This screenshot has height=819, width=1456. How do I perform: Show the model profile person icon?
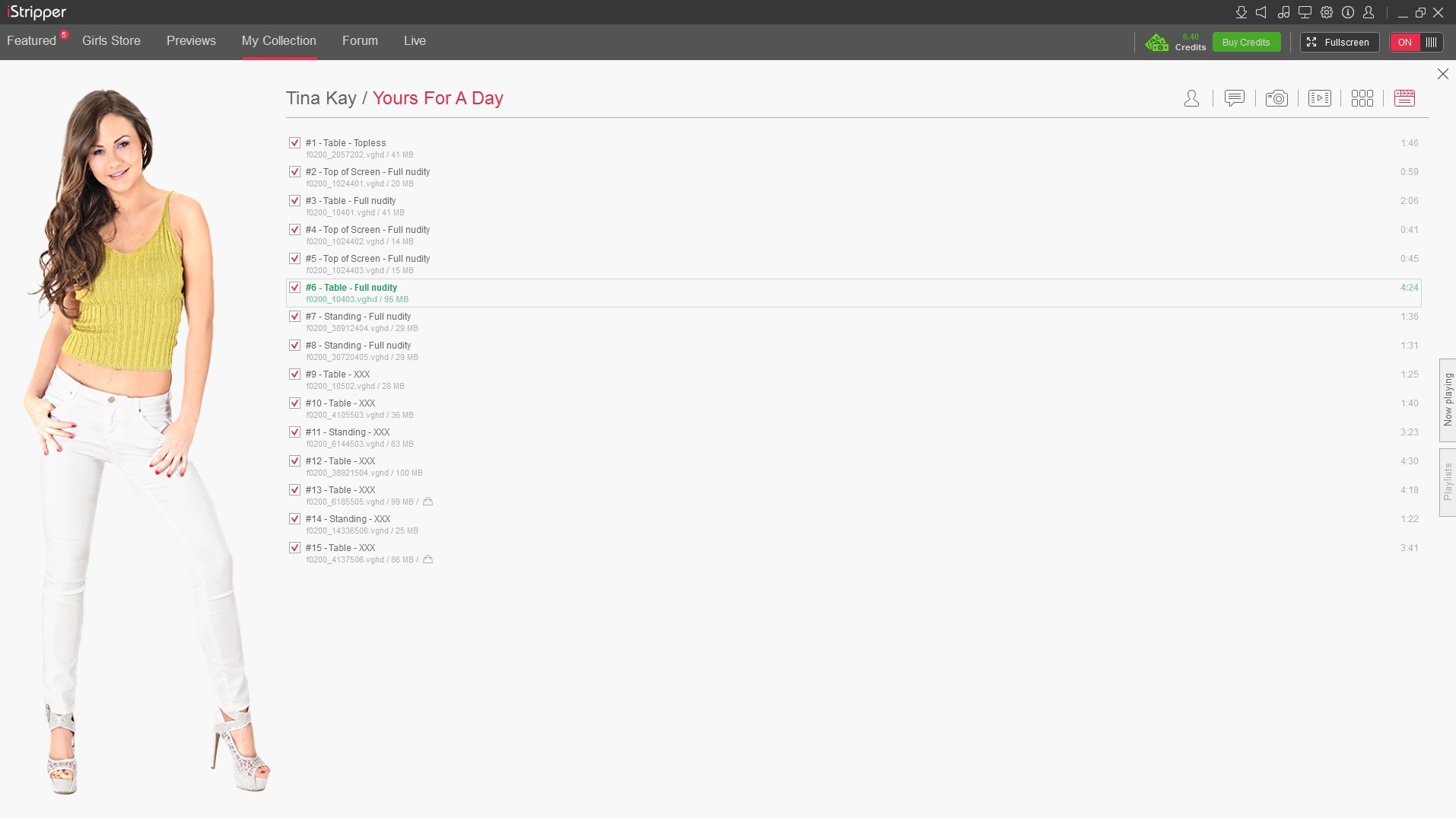click(x=1191, y=98)
